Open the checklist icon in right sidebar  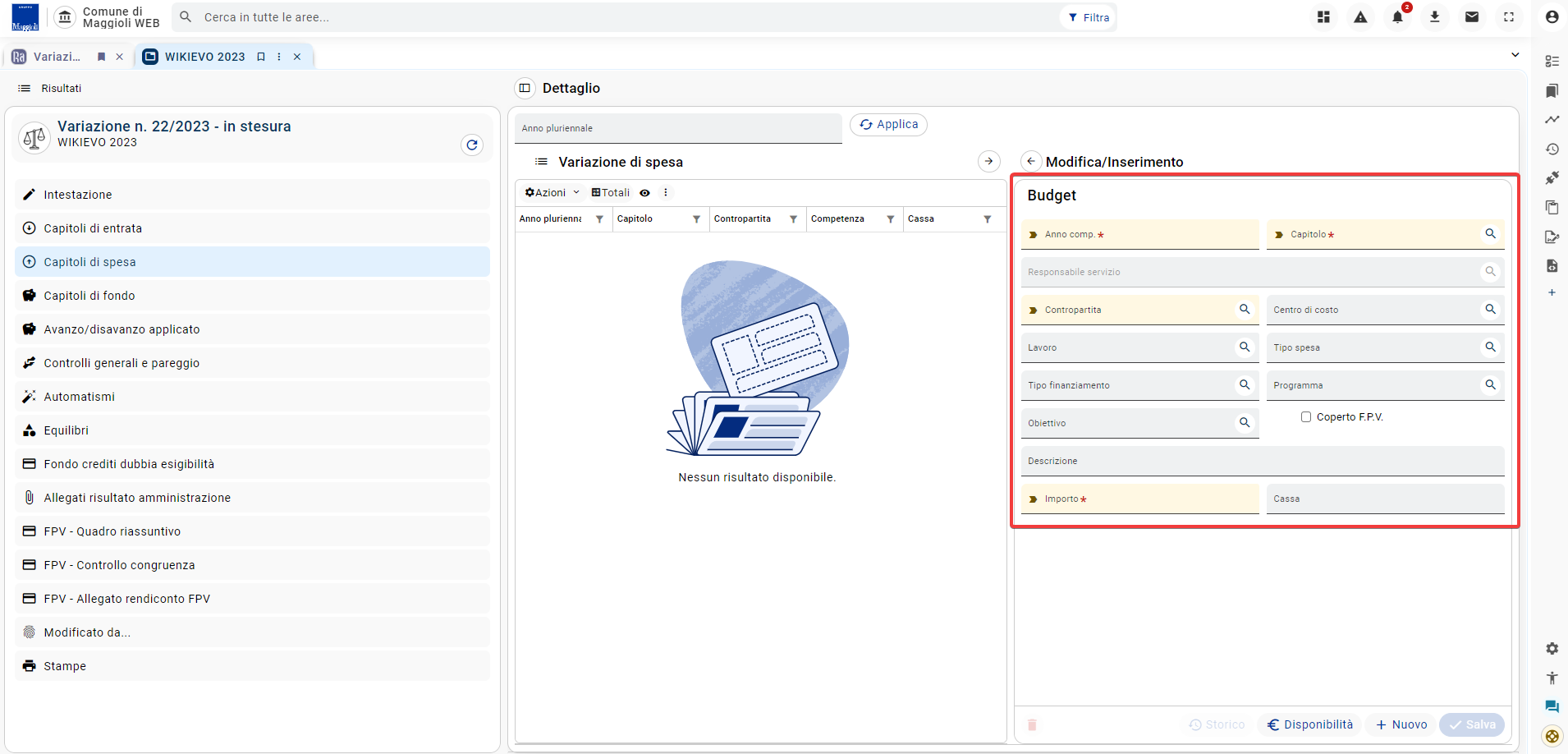pyautogui.click(x=1552, y=62)
